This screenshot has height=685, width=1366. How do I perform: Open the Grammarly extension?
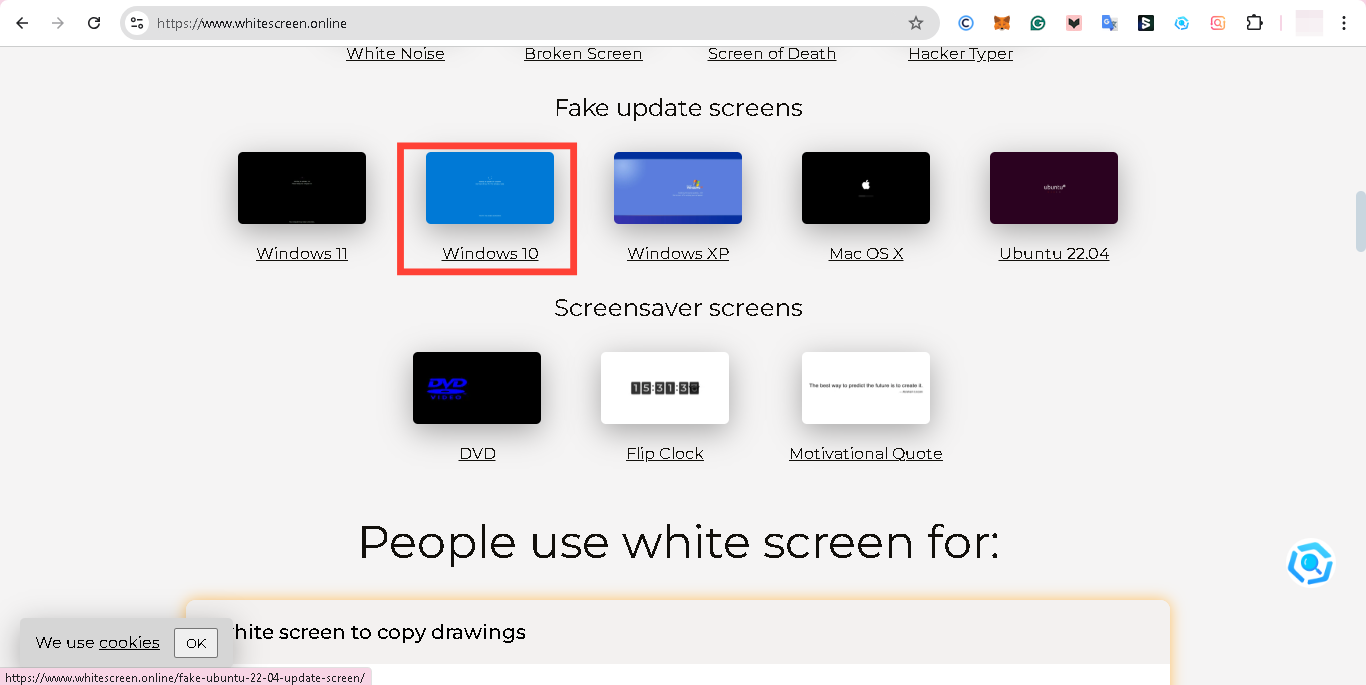[1038, 22]
